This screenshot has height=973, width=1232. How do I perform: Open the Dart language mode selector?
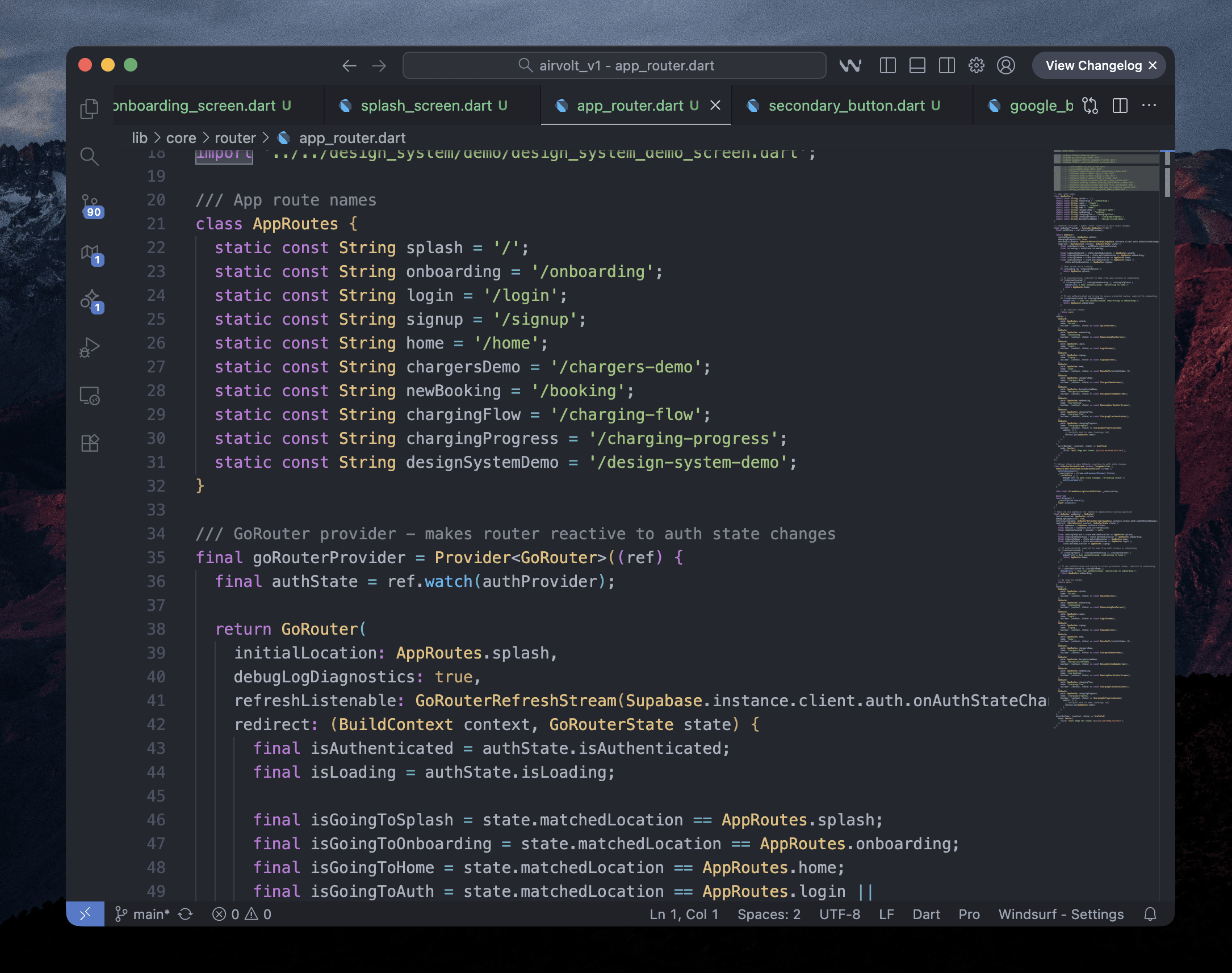(925, 914)
